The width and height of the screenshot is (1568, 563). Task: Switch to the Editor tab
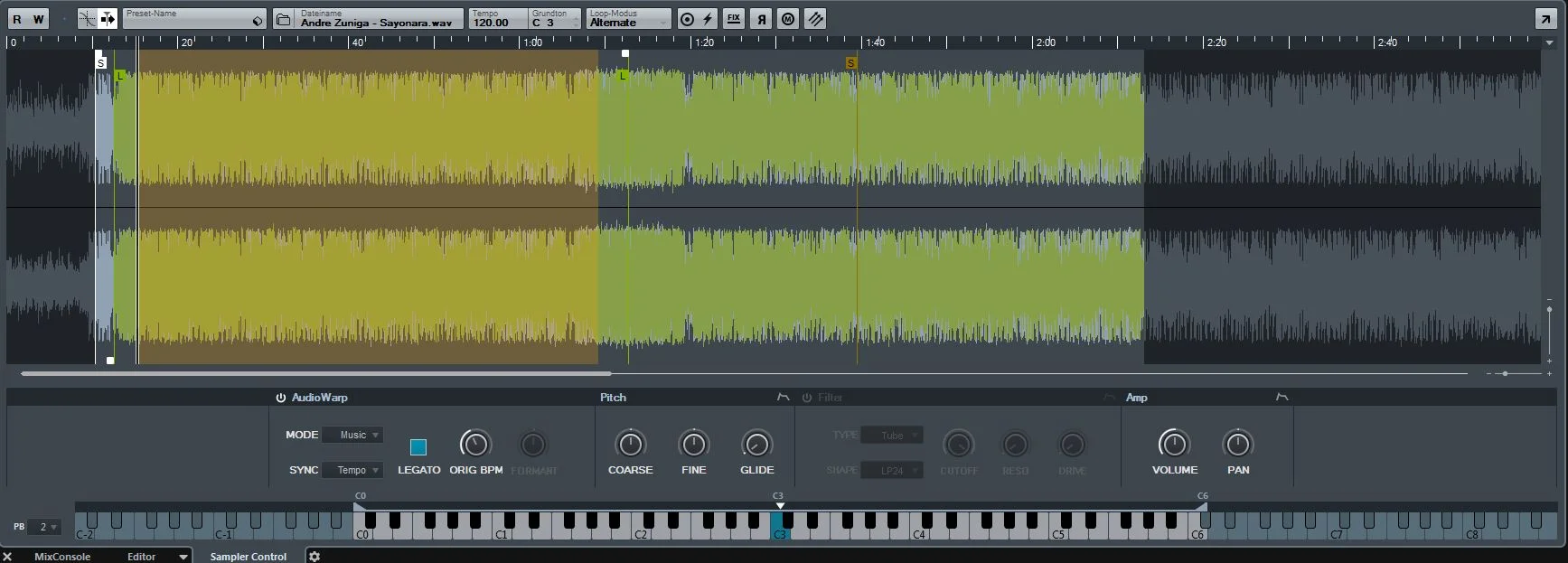tap(141, 557)
